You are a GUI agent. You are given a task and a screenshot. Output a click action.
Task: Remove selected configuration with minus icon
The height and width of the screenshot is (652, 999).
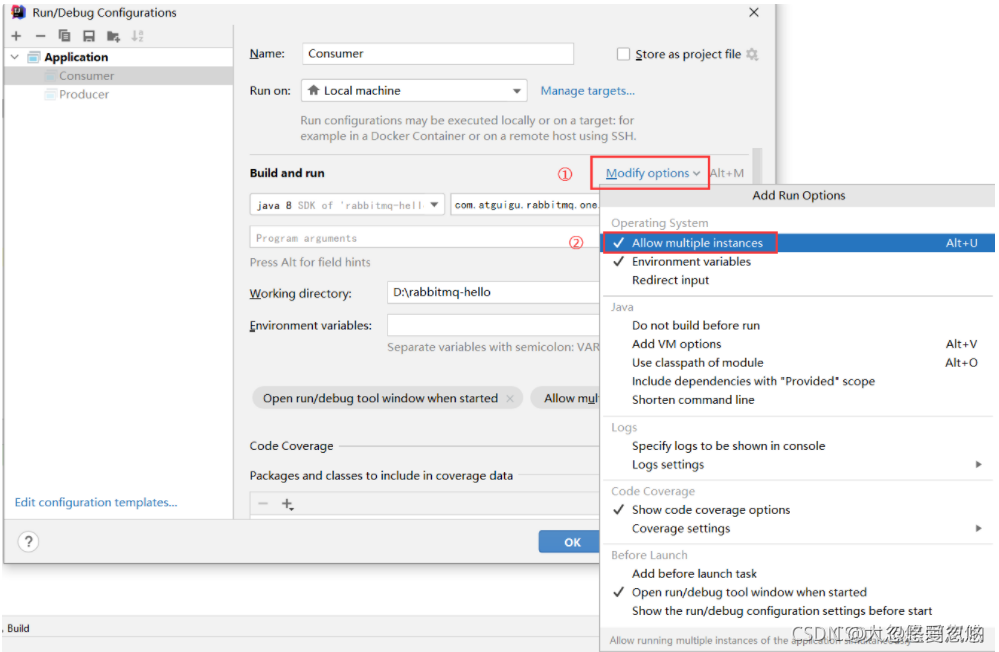click(40, 36)
